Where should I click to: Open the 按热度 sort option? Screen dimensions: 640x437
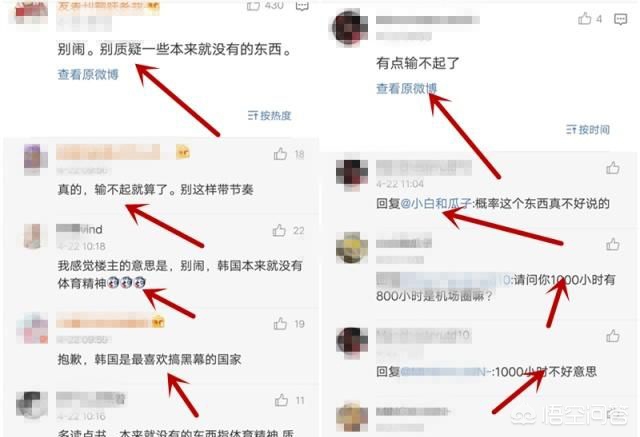pos(269,115)
